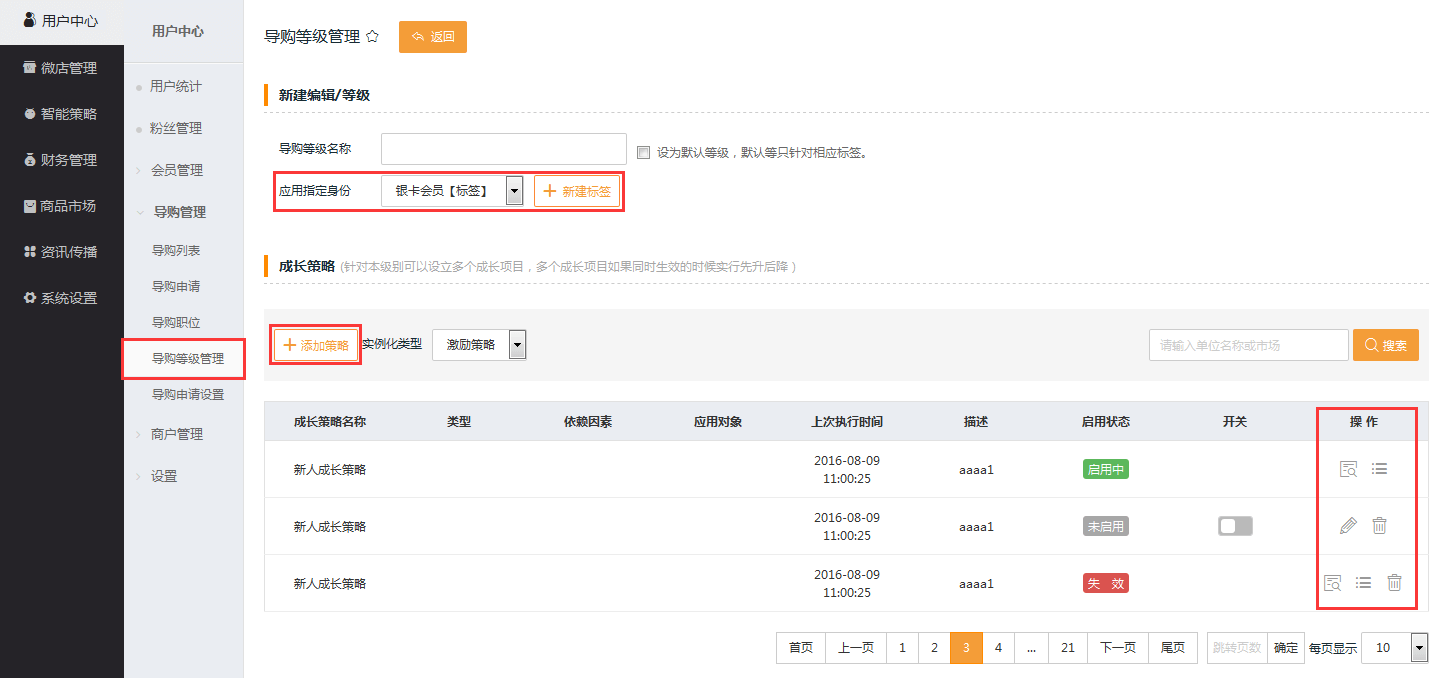Viewport: 1445px width, 678px height.
Task: Click the 添加策略 button
Action: 316,345
